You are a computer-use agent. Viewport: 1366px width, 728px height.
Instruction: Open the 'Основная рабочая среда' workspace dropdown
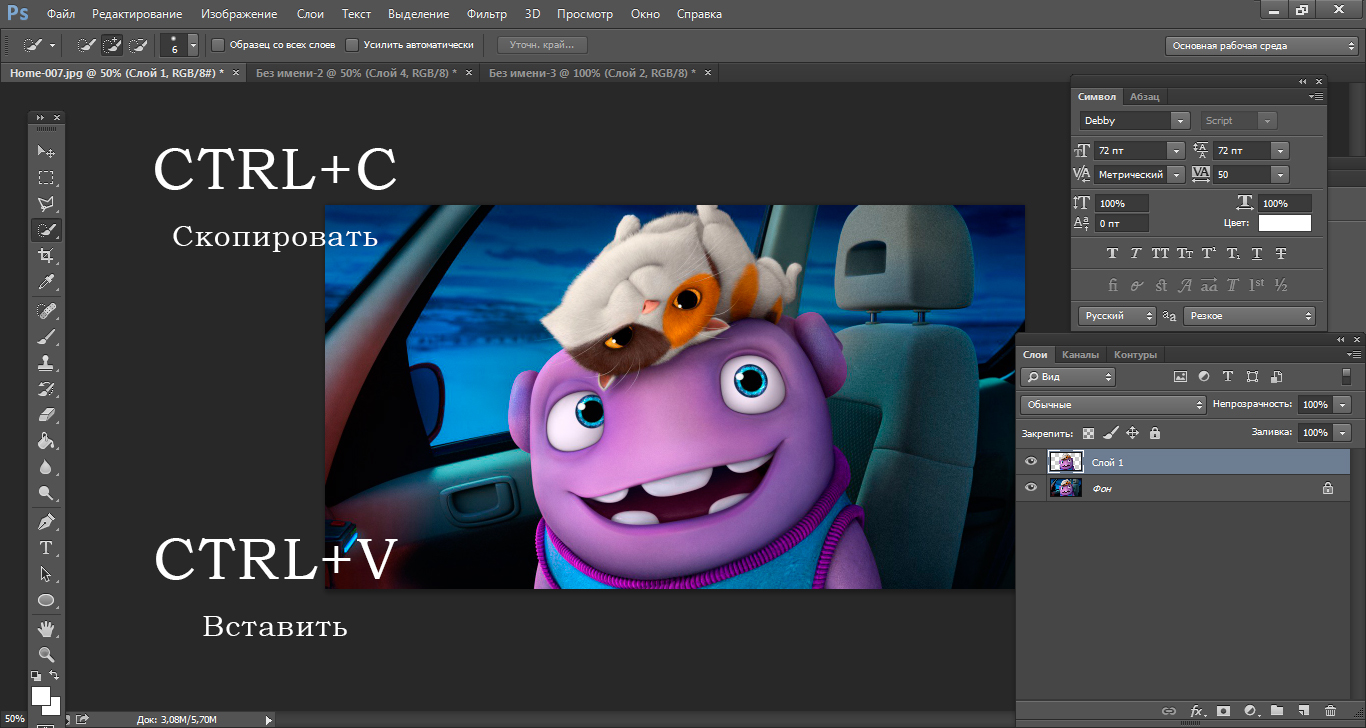click(1262, 46)
